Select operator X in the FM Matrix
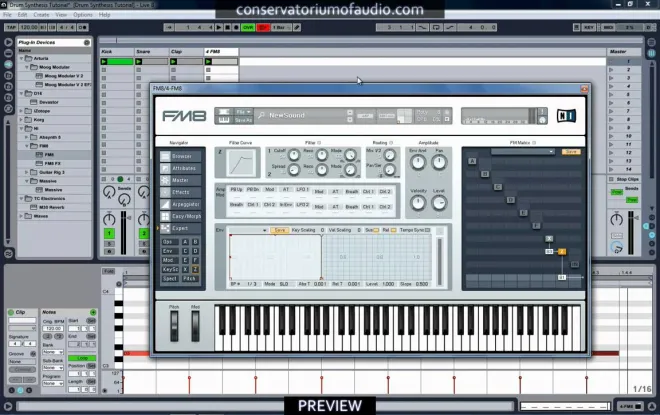The height and width of the screenshot is (415, 660). tap(549, 238)
